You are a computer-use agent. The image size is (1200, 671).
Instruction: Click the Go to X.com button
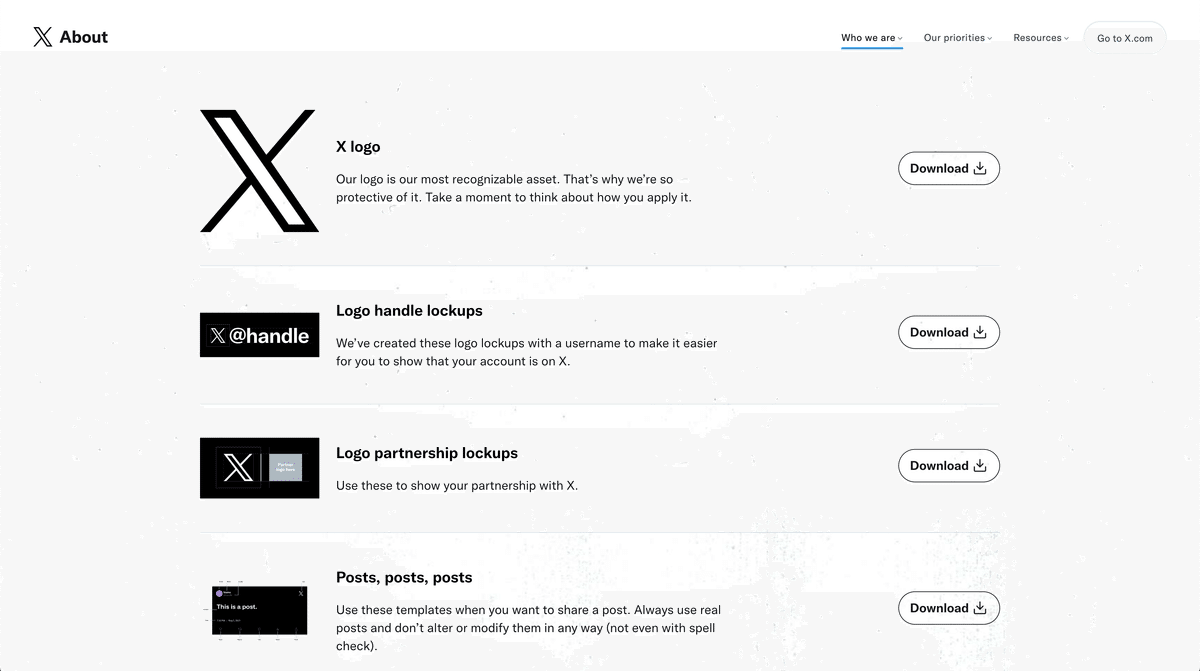(1124, 38)
